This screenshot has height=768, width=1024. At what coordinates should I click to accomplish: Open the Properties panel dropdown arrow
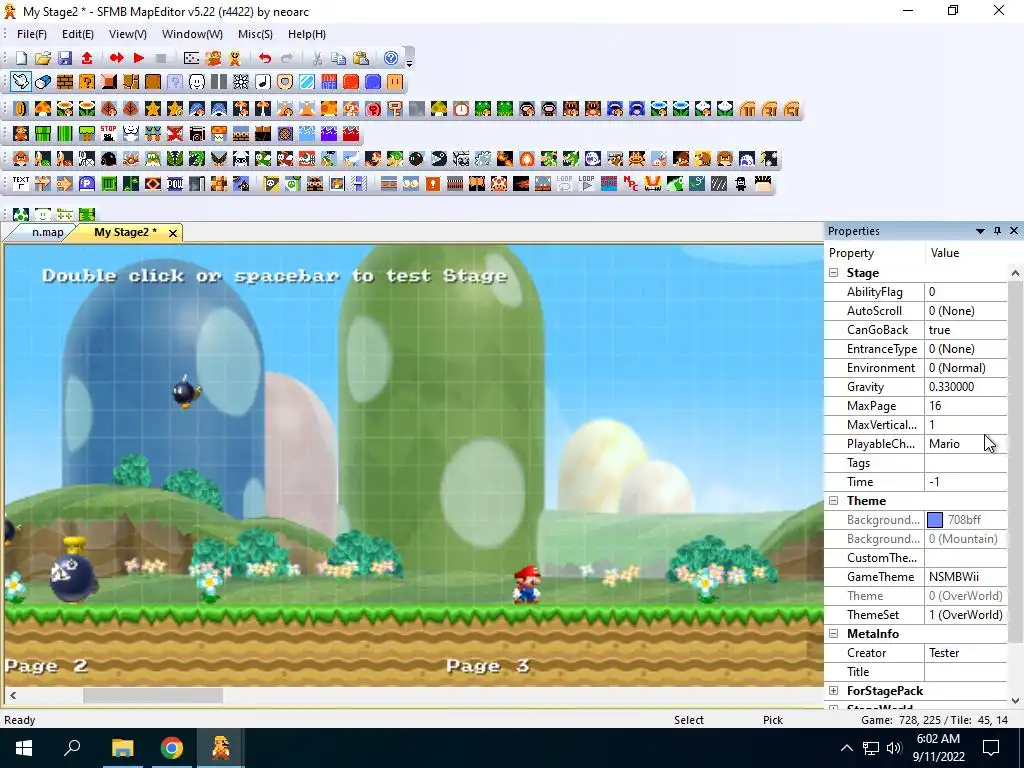tap(980, 231)
